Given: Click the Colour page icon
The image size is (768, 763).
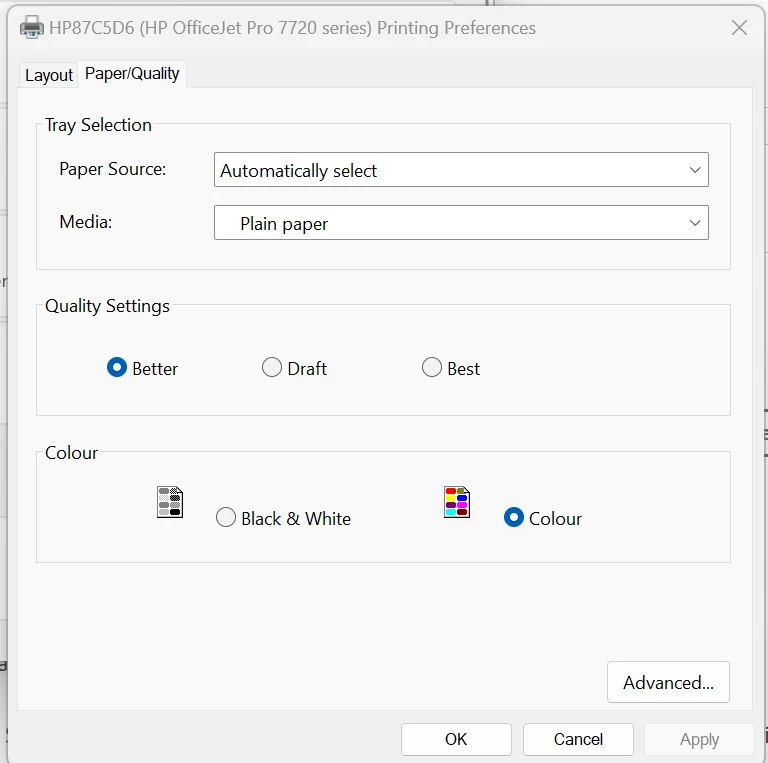Looking at the screenshot, I should point(457,502).
